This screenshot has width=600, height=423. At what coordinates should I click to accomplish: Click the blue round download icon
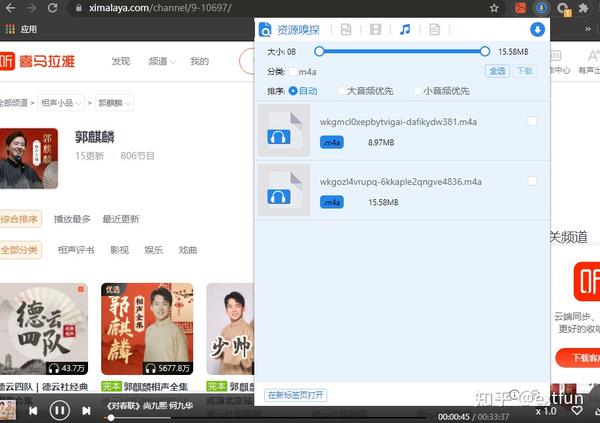[x=537, y=29]
